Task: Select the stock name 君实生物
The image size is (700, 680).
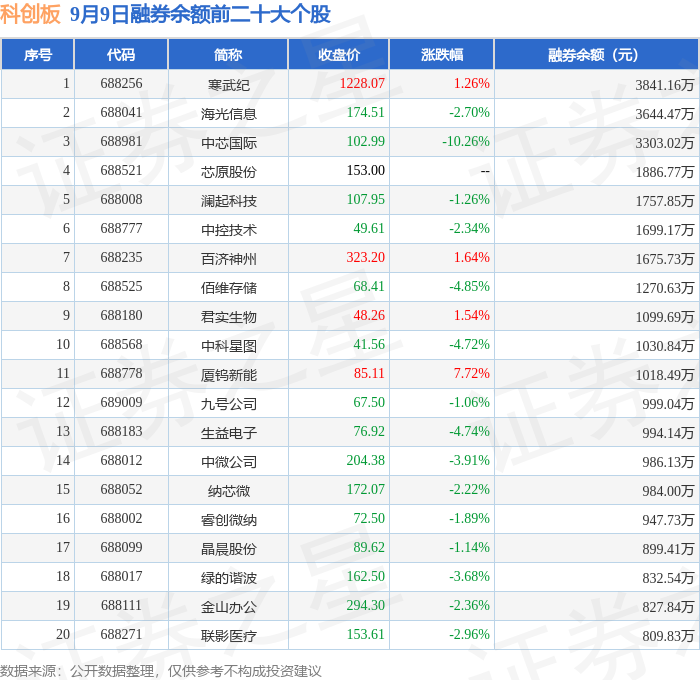Action: coord(229,317)
